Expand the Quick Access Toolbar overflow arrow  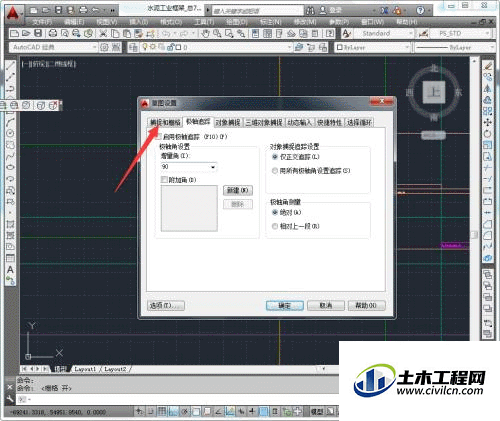112,11
